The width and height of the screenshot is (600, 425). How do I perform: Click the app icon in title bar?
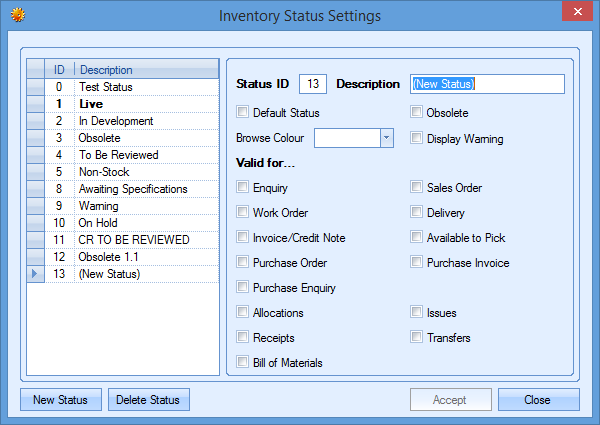coord(16,15)
